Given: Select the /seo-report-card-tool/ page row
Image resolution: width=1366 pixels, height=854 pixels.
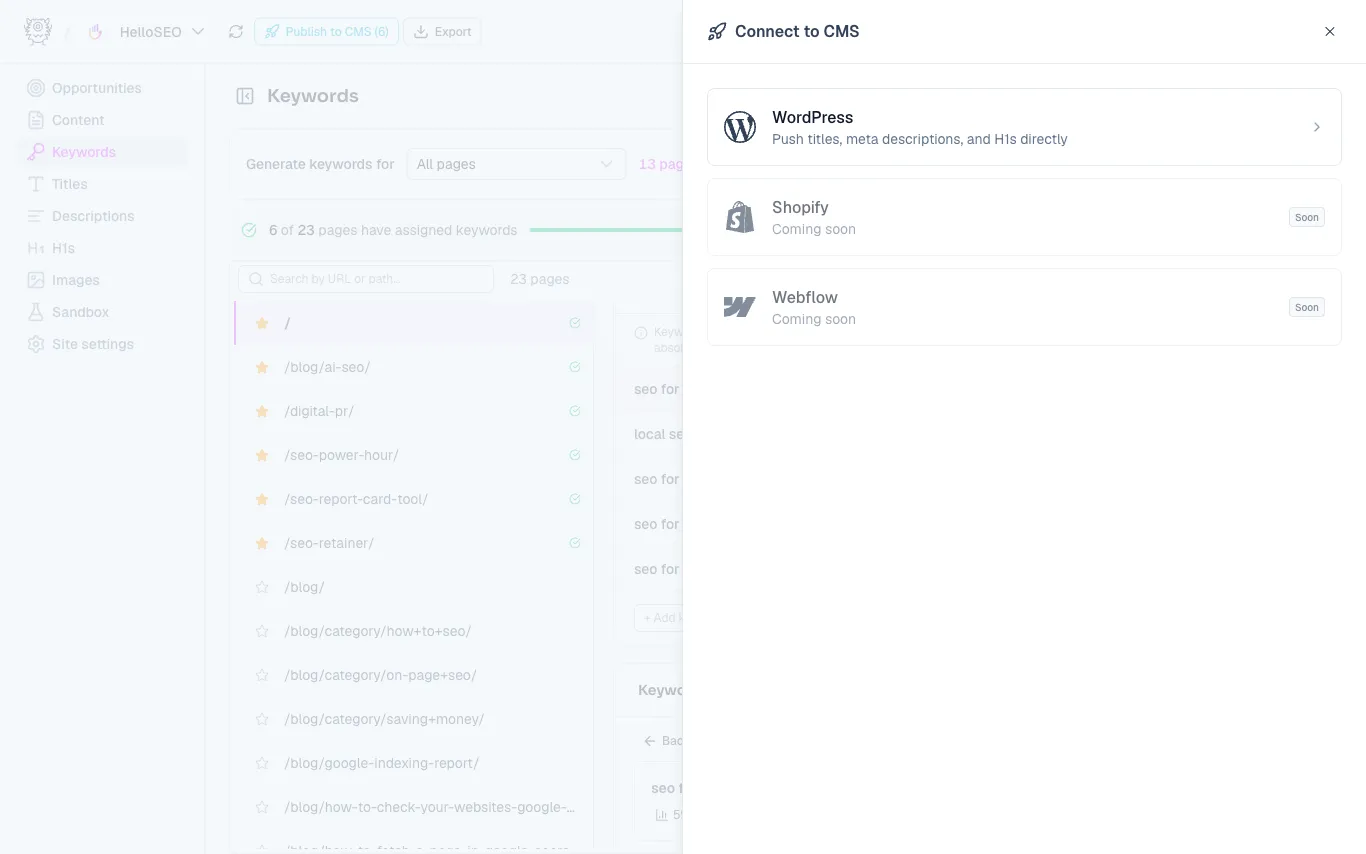Looking at the screenshot, I should tap(414, 499).
